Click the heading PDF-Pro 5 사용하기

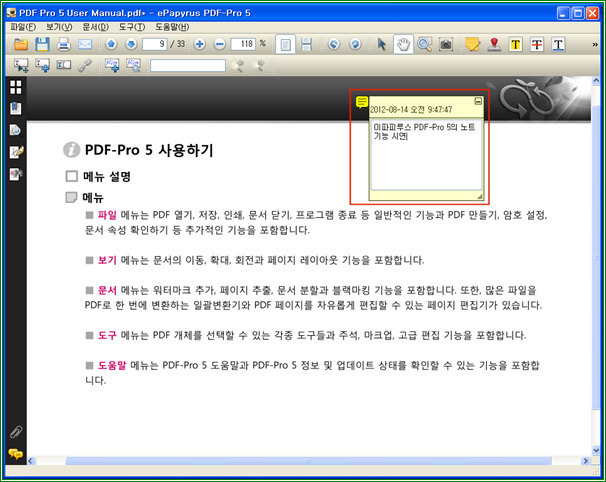coord(149,150)
